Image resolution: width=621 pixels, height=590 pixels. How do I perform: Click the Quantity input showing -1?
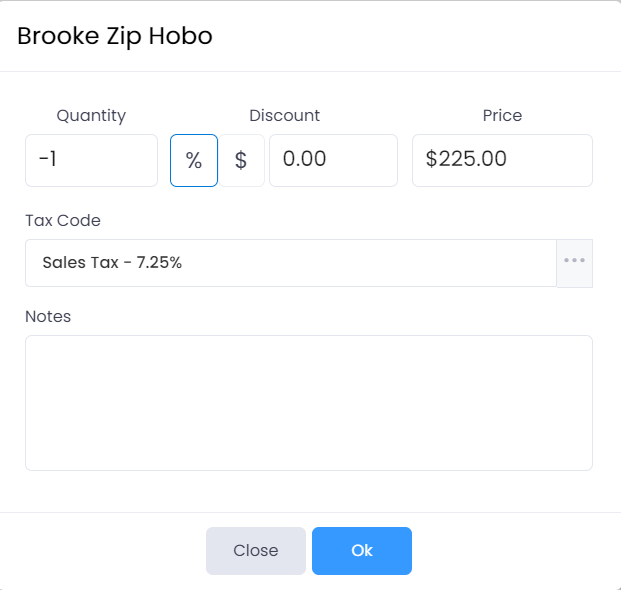click(x=91, y=160)
